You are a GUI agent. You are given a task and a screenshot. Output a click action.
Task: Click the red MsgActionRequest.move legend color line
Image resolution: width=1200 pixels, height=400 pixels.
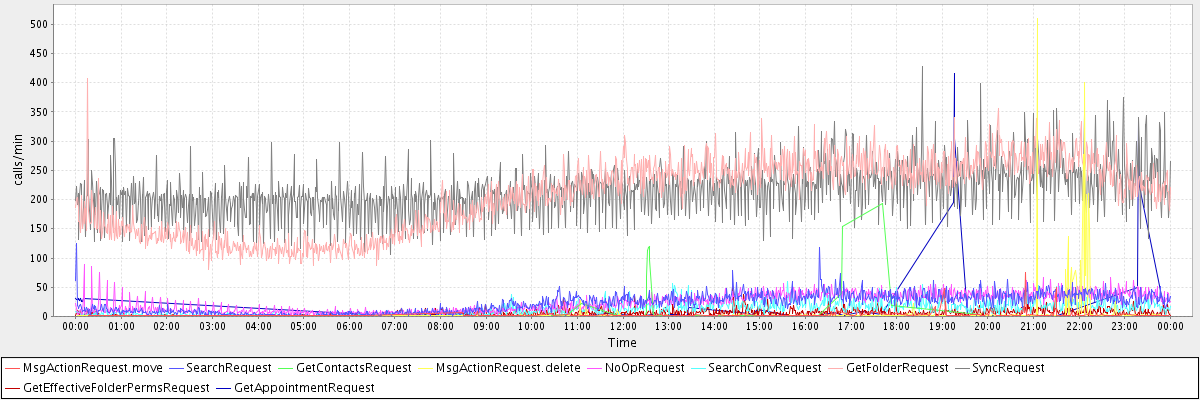12,368
